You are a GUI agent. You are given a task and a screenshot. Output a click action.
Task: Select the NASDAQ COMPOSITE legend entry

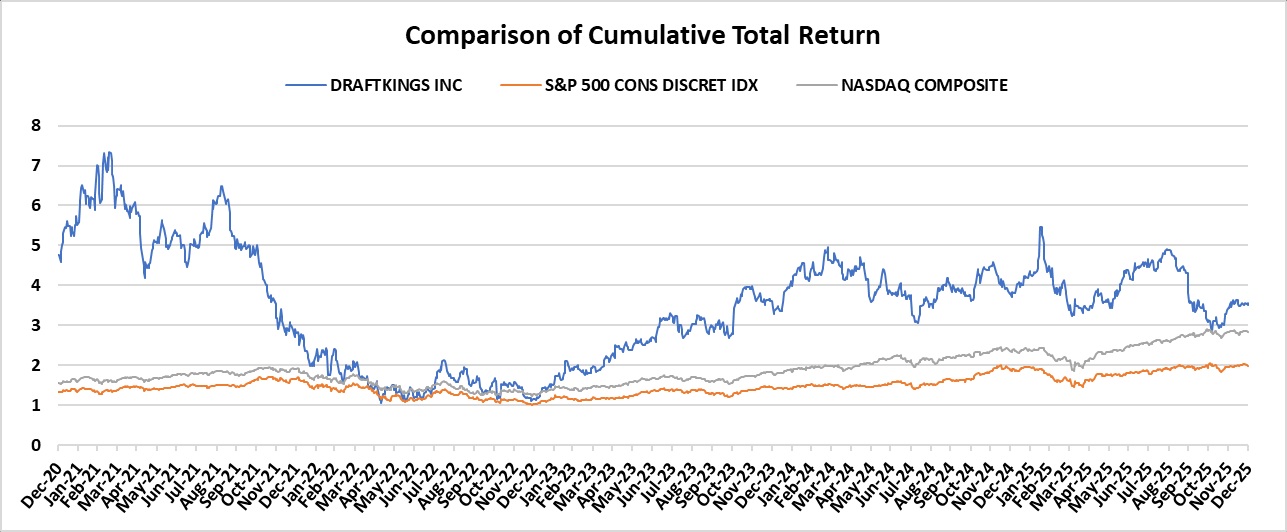pyautogui.click(x=926, y=85)
